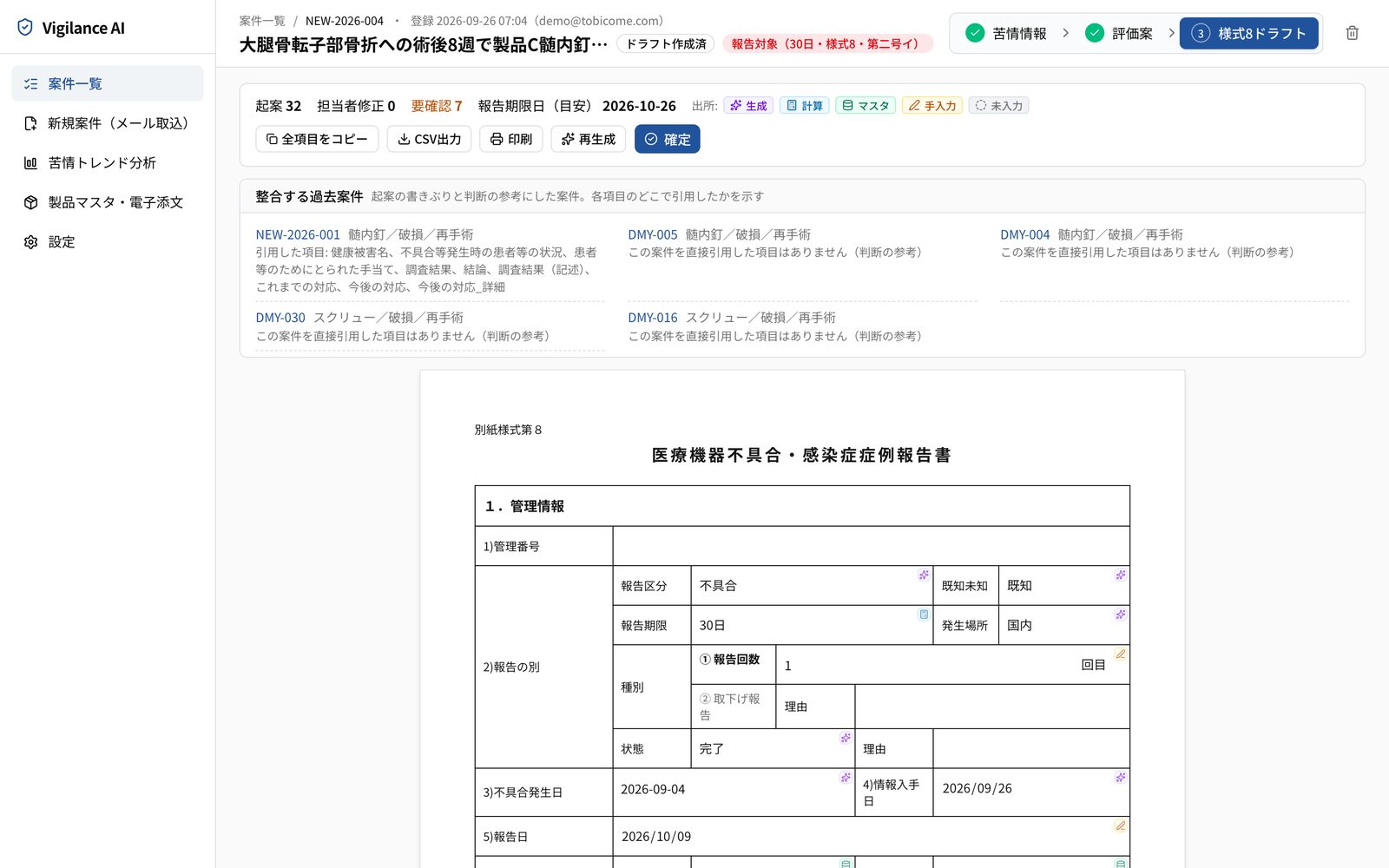Click the 報告期限日 2026-10-26 text
Screen dimensions: 1389x868
577,106
